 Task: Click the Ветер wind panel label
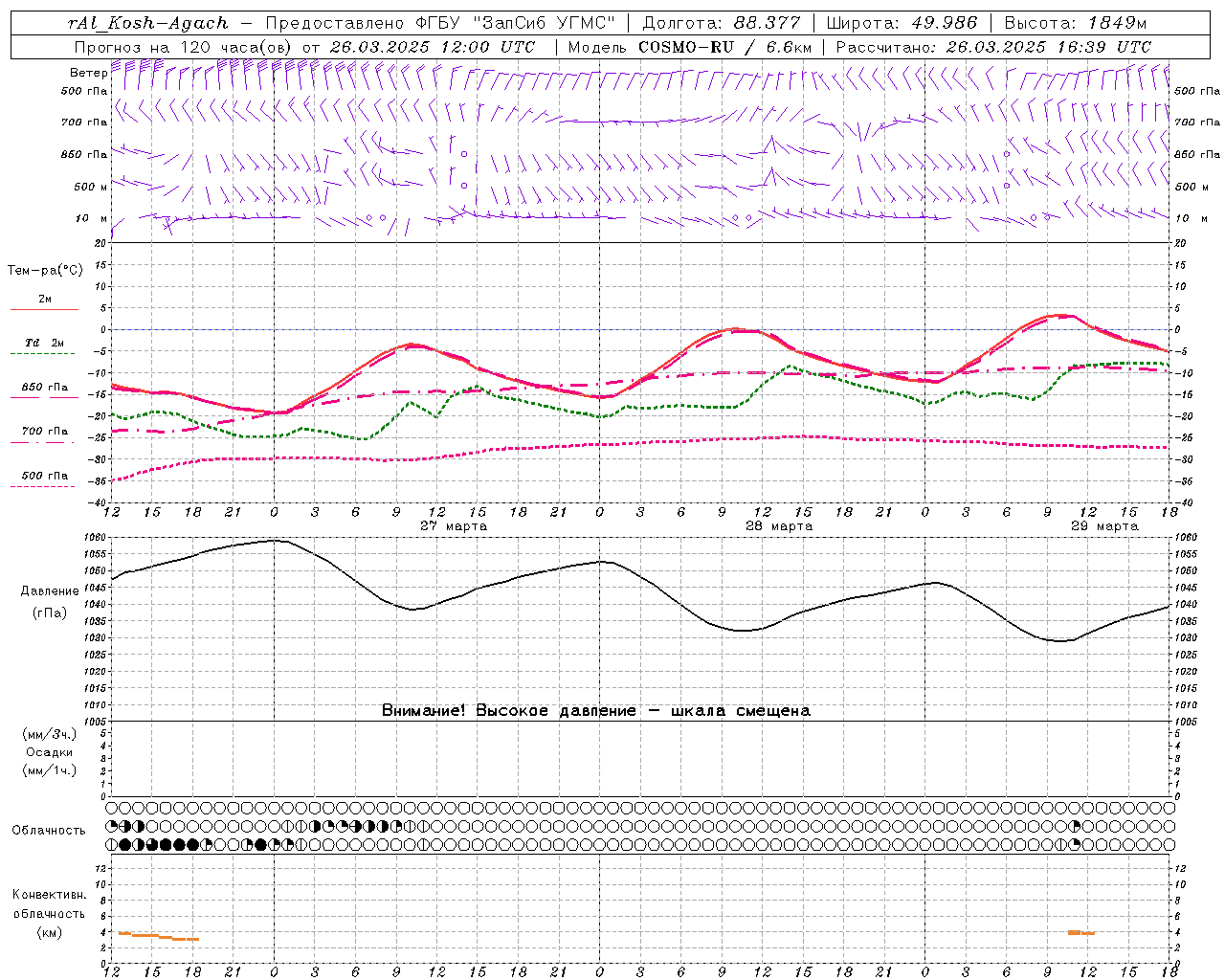click(x=88, y=73)
